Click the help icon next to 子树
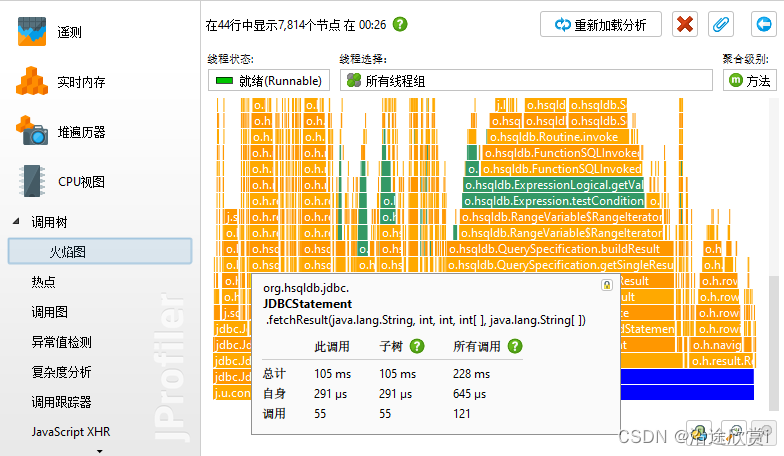Viewport: 784px width, 456px height. coord(417,346)
